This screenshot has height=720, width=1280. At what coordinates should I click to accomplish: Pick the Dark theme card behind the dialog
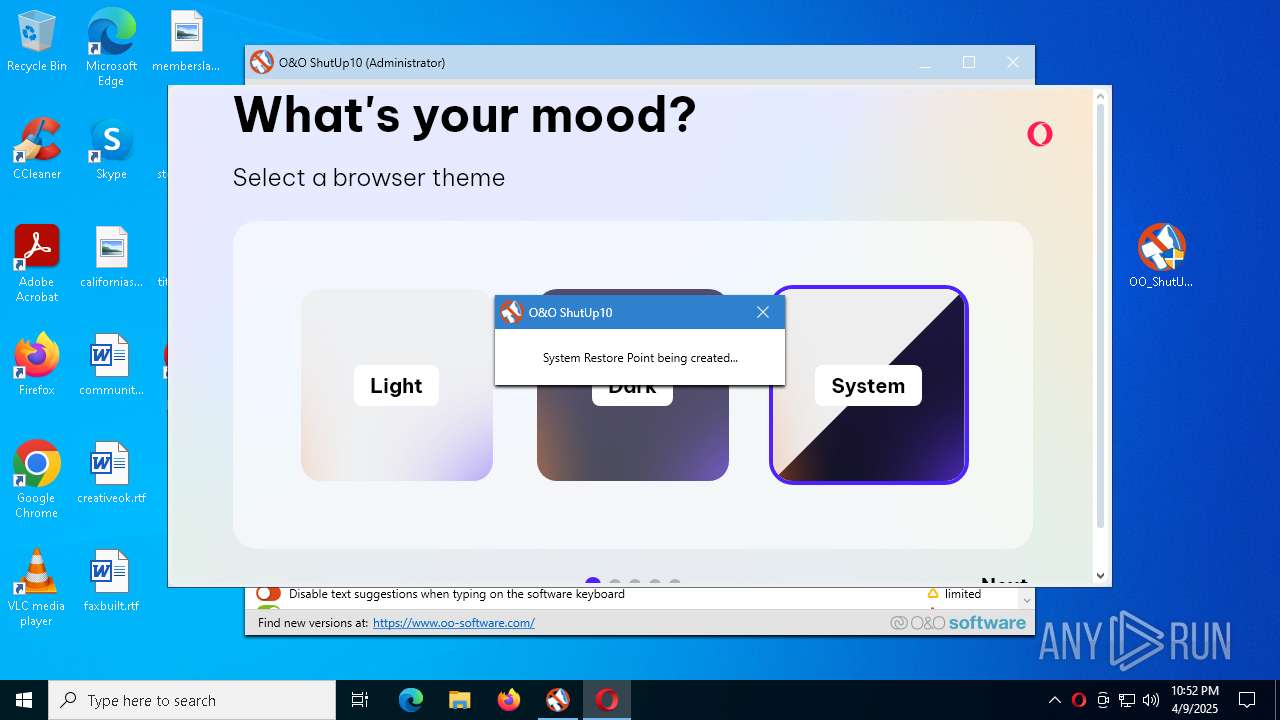tap(633, 433)
